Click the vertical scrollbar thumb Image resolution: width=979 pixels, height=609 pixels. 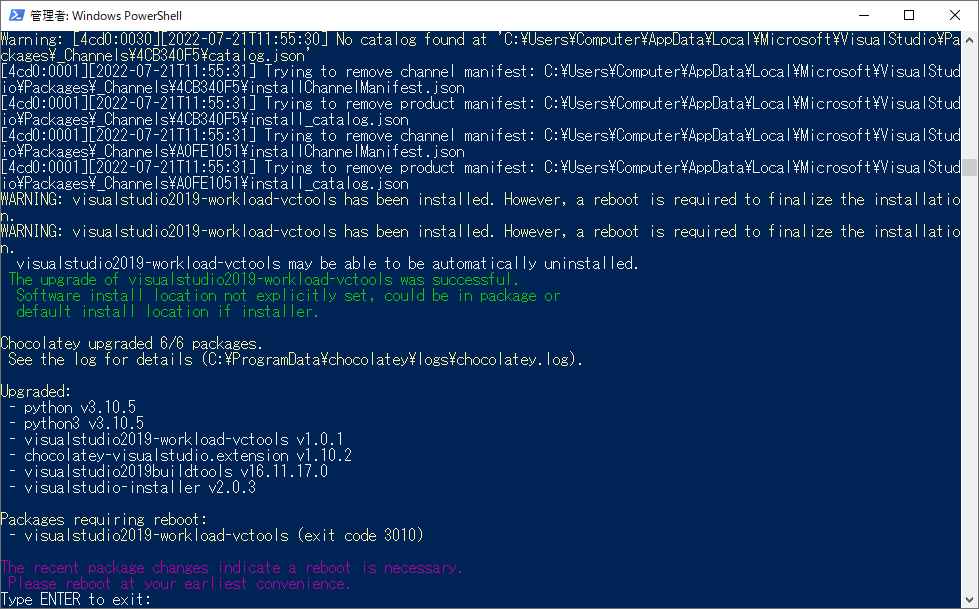click(969, 167)
